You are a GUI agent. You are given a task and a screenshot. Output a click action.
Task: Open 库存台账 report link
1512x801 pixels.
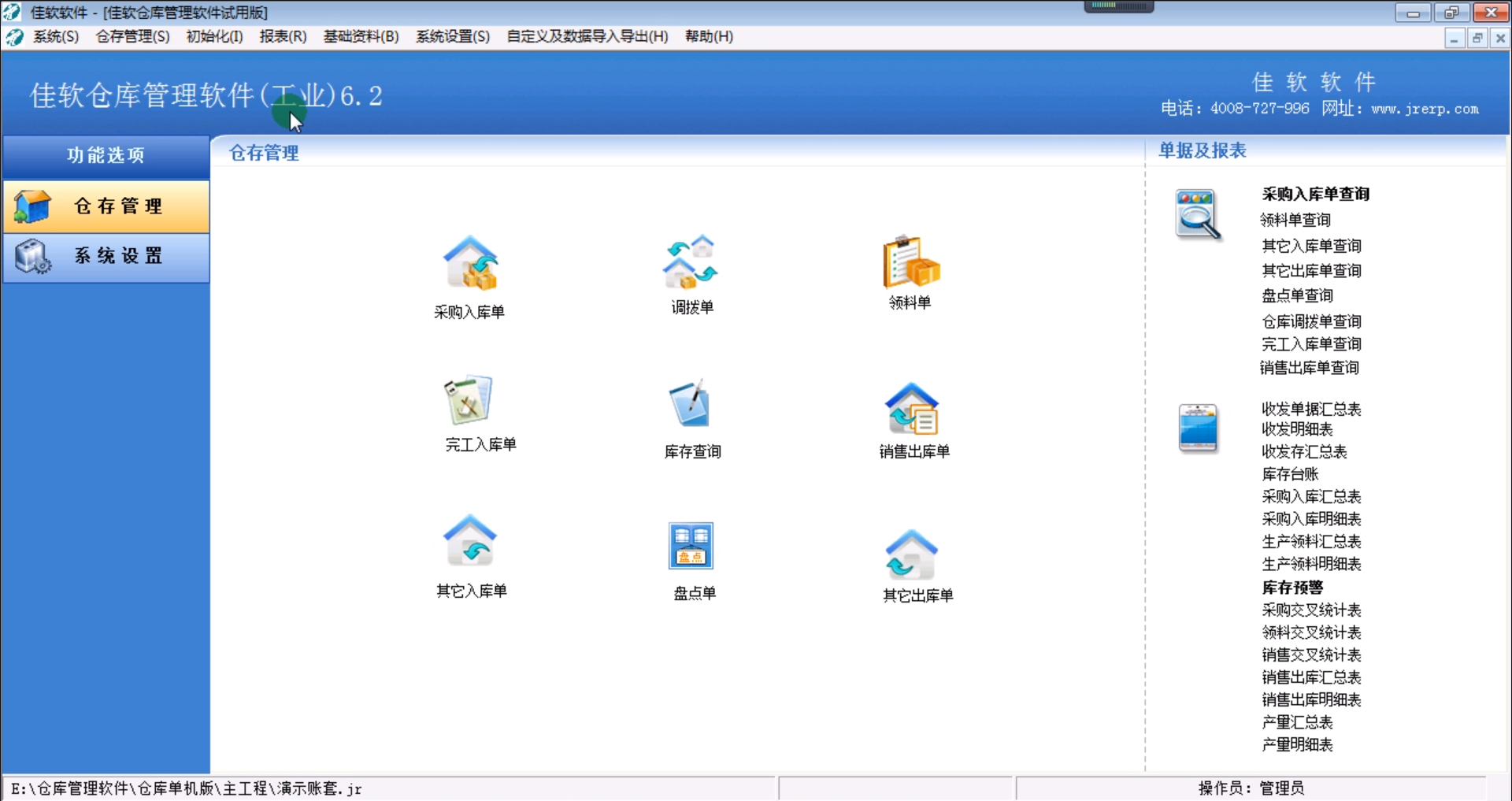1290,474
